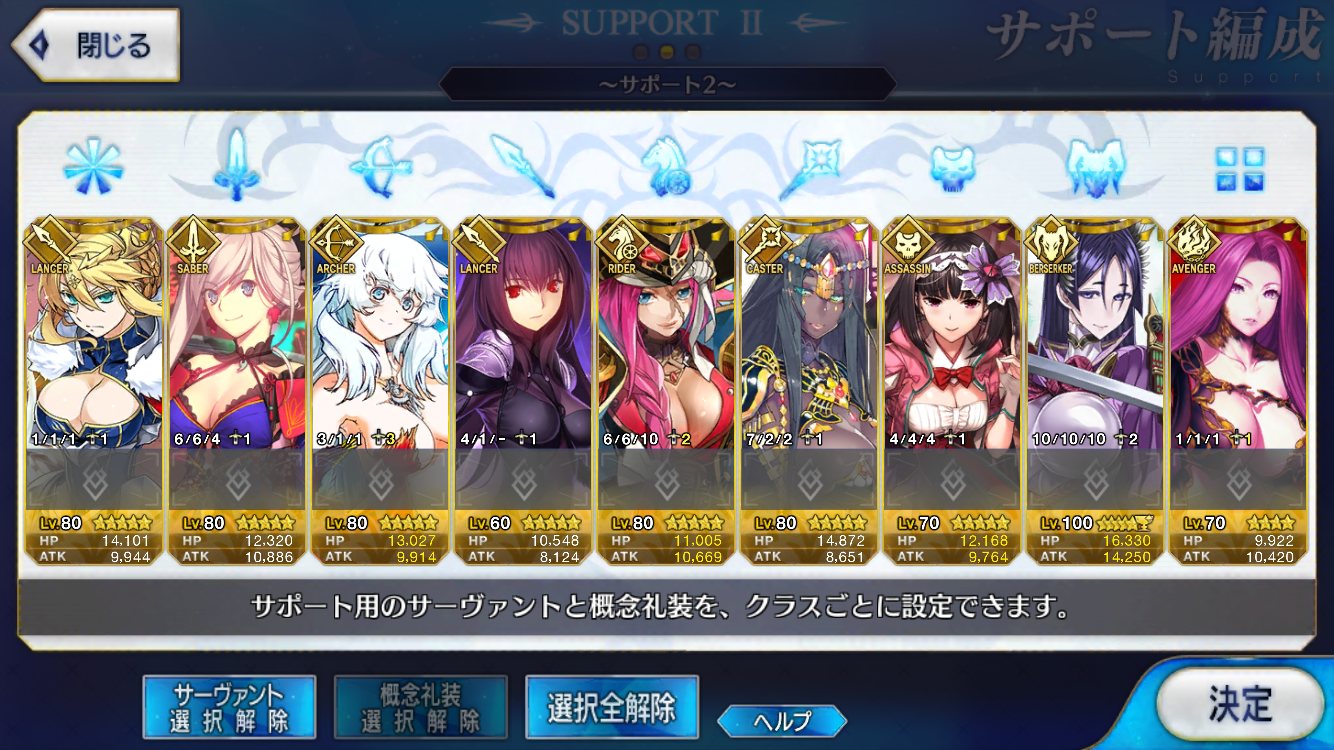
Task: Select the Lv.80 Saber servant card
Action: coord(236,391)
